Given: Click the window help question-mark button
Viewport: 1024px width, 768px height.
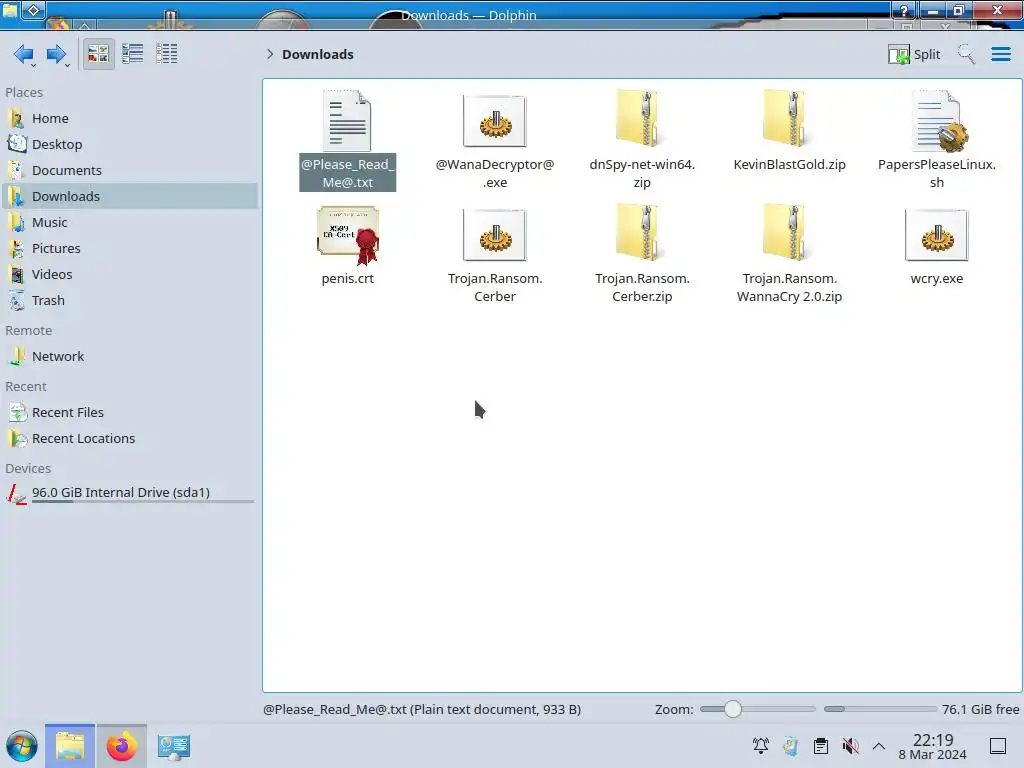Looking at the screenshot, I should (x=904, y=10).
